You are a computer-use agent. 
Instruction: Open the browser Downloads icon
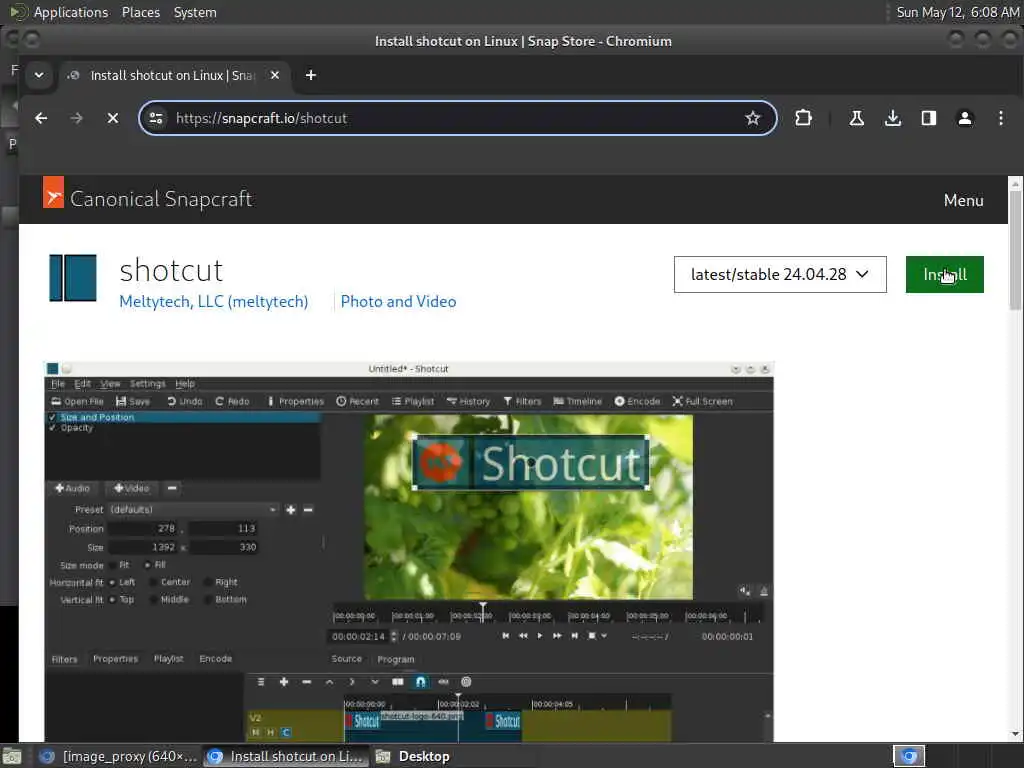click(x=893, y=118)
